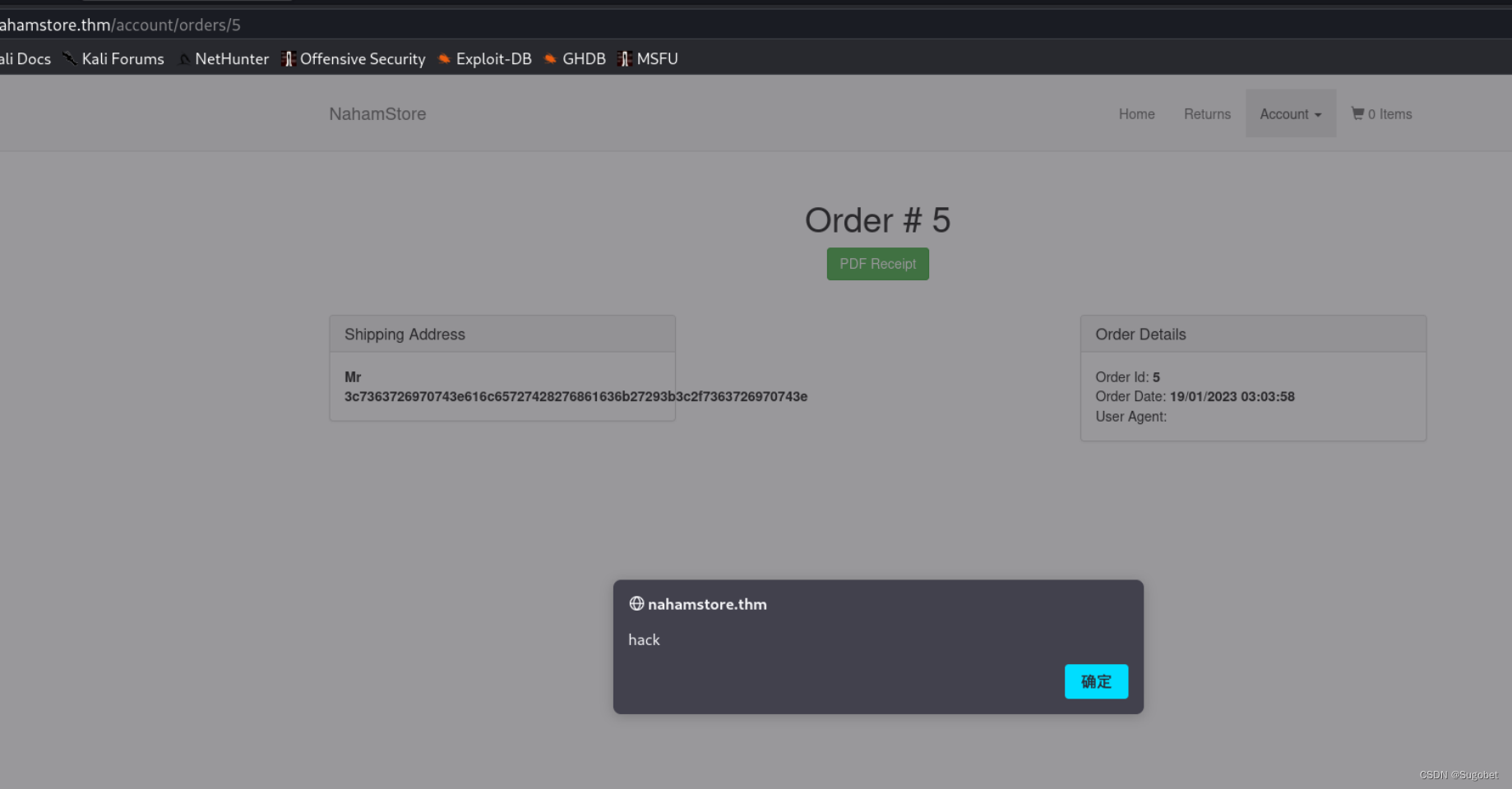The image size is (1512, 789).
Task: Open the Returns page
Action: tap(1207, 114)
